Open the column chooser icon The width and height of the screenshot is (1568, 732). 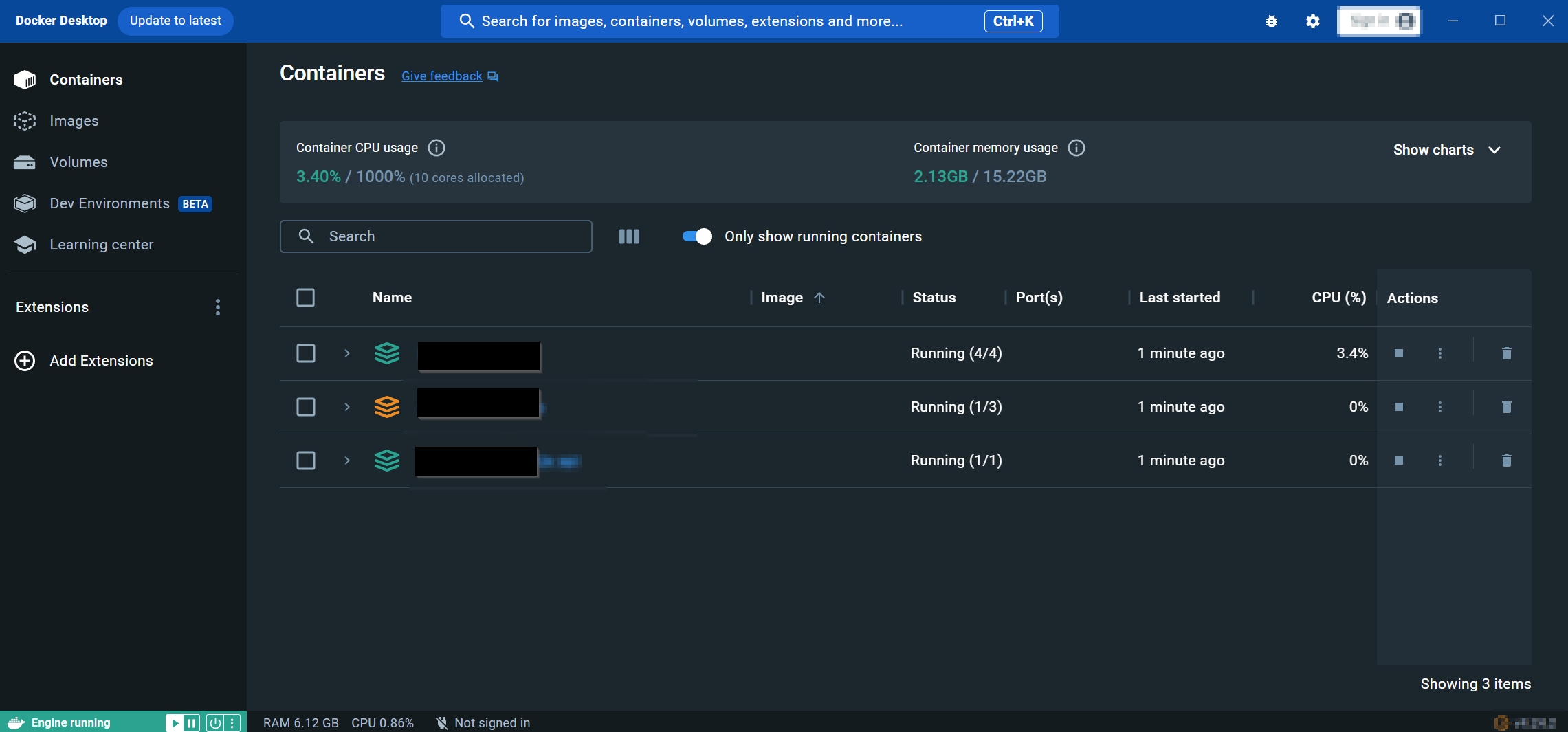pos(629,236)
